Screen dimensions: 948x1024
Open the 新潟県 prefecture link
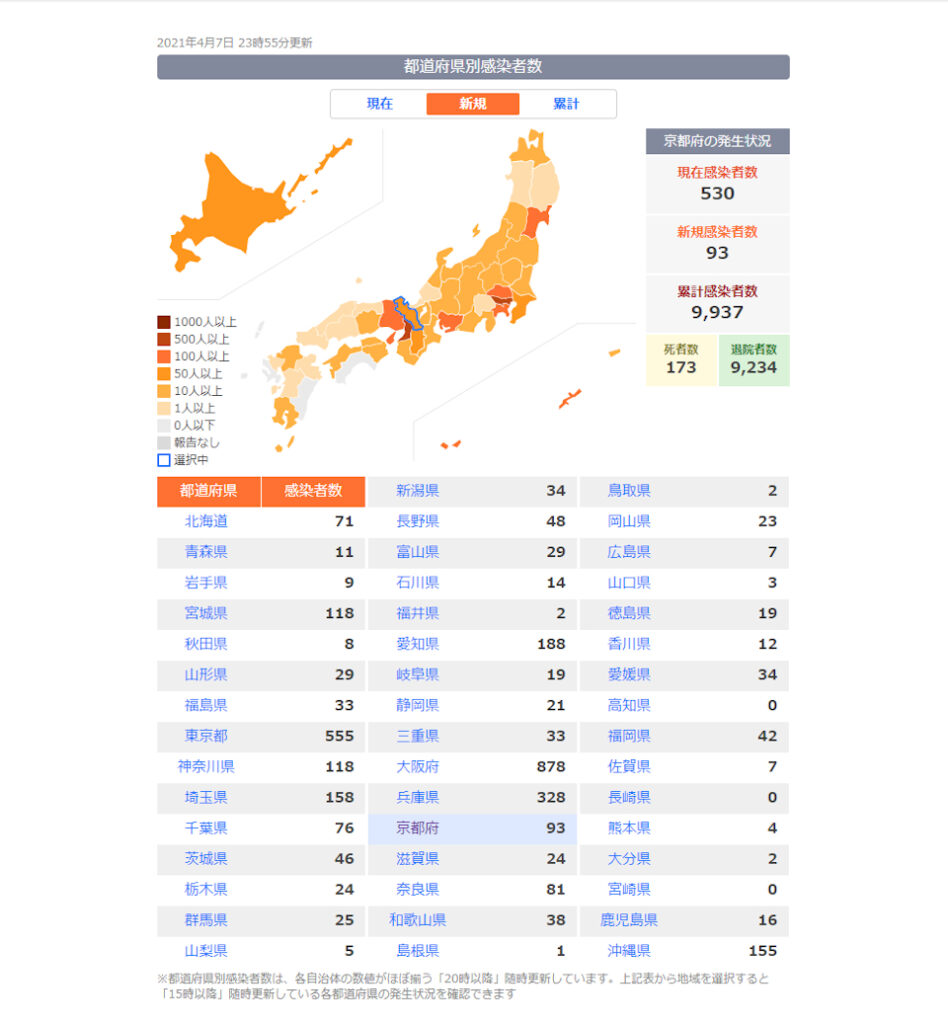tap(418, 490)
